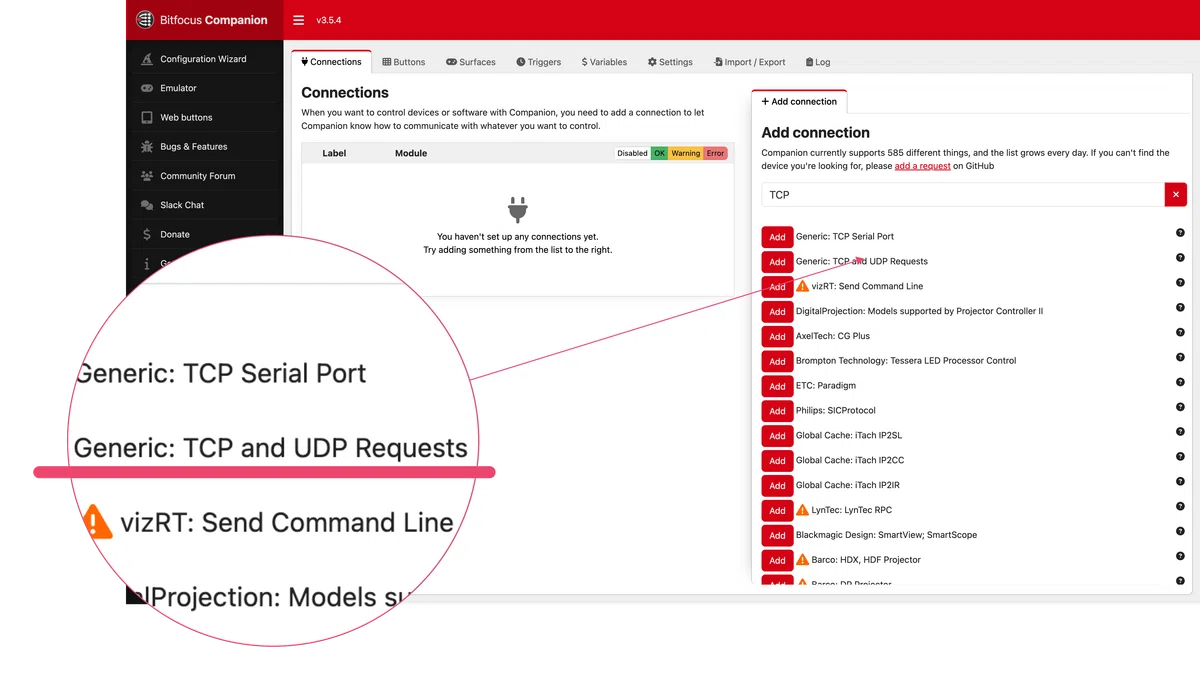The height and width of the screenshot is (680, 1200).
Task: Add the LynTec: LynTec RPC connection
Action: [777, 510]
